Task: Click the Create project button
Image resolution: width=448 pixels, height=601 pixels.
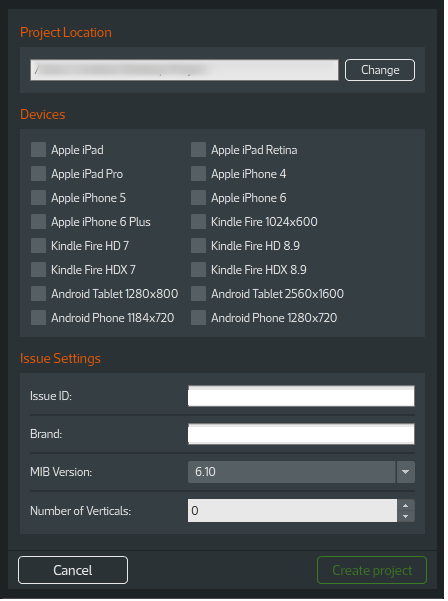Action: click(372, 571)
